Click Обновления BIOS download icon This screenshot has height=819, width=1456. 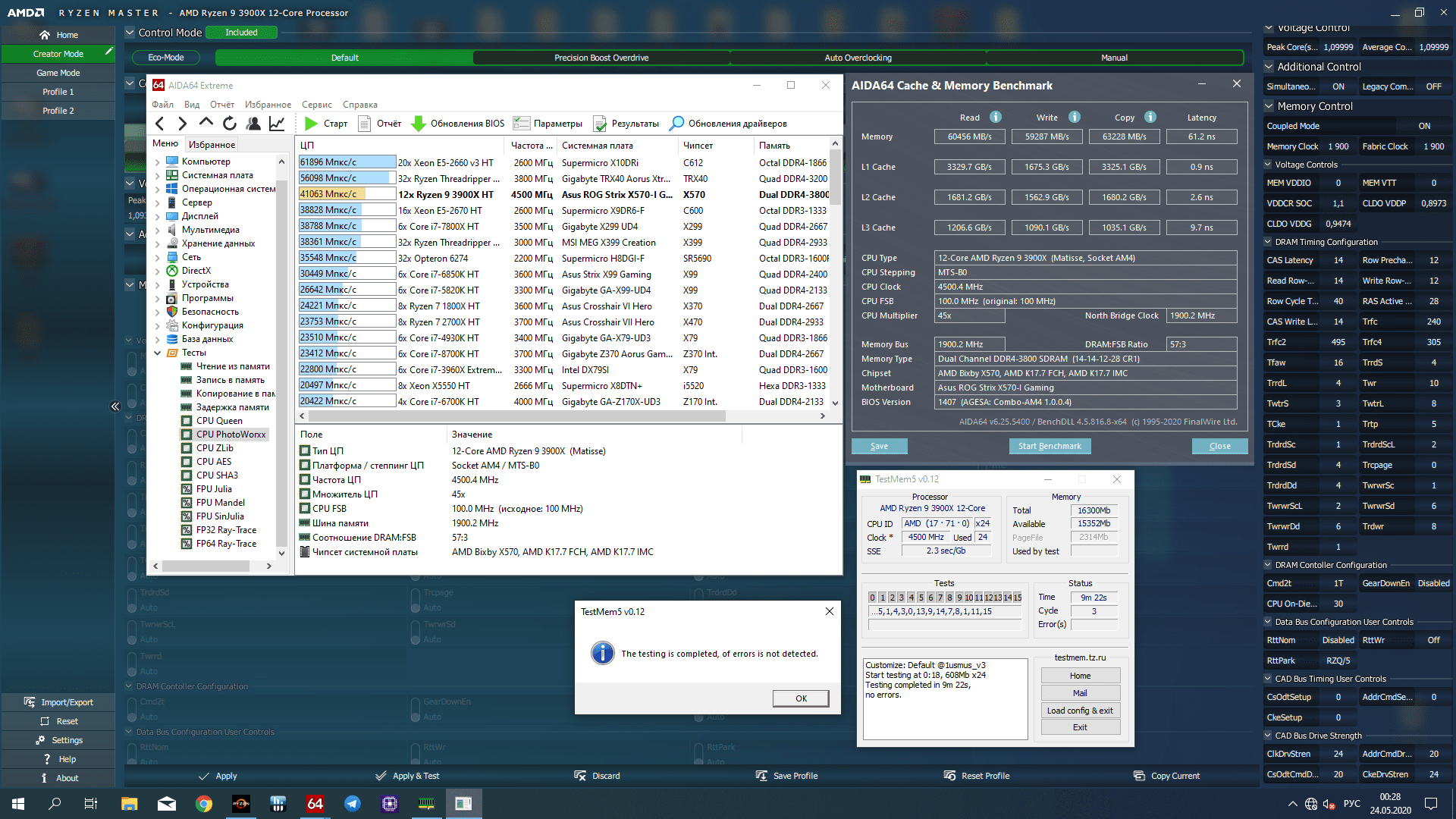[418, 124]
